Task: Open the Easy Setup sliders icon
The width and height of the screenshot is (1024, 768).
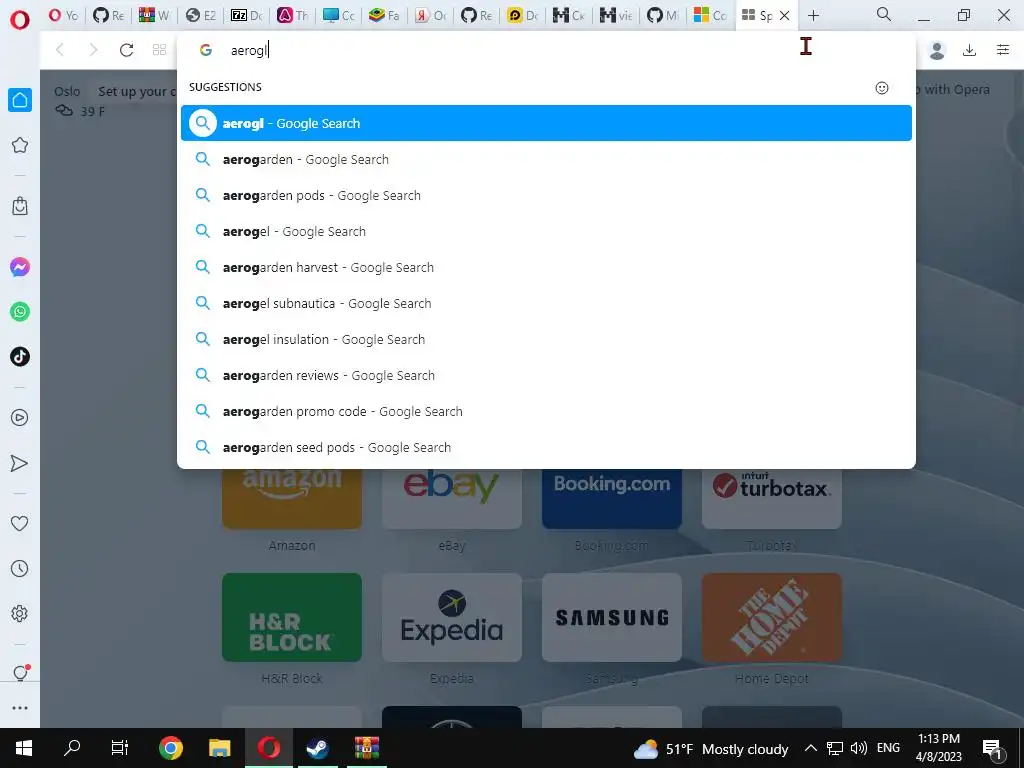Action: (x=1003, y=50)
